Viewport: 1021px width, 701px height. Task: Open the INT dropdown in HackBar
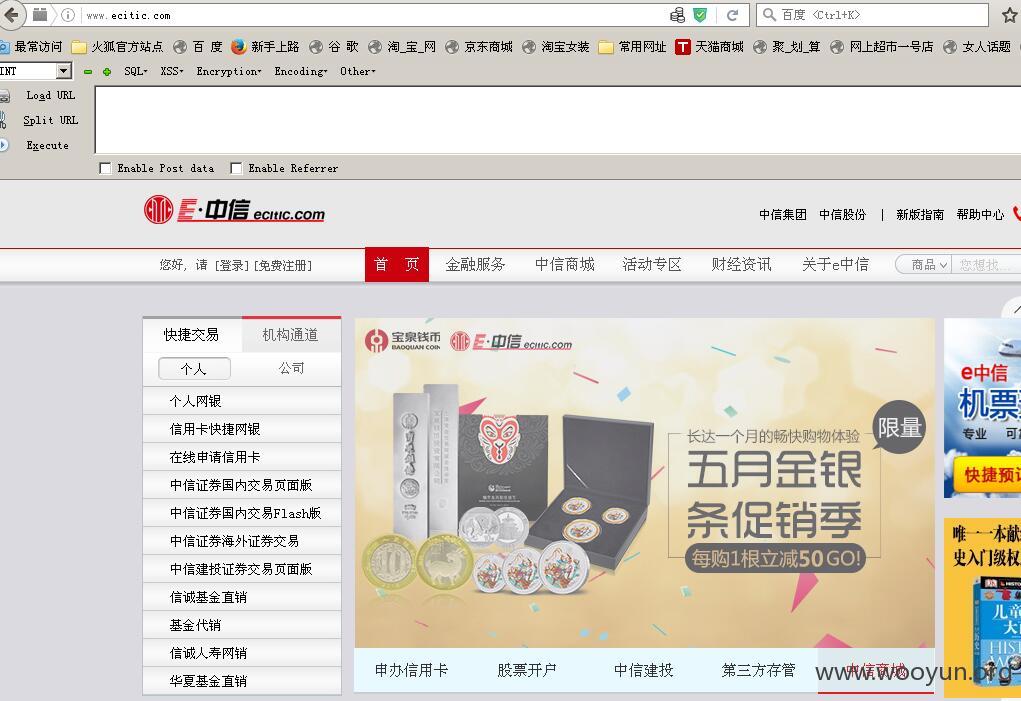(63, 70)
